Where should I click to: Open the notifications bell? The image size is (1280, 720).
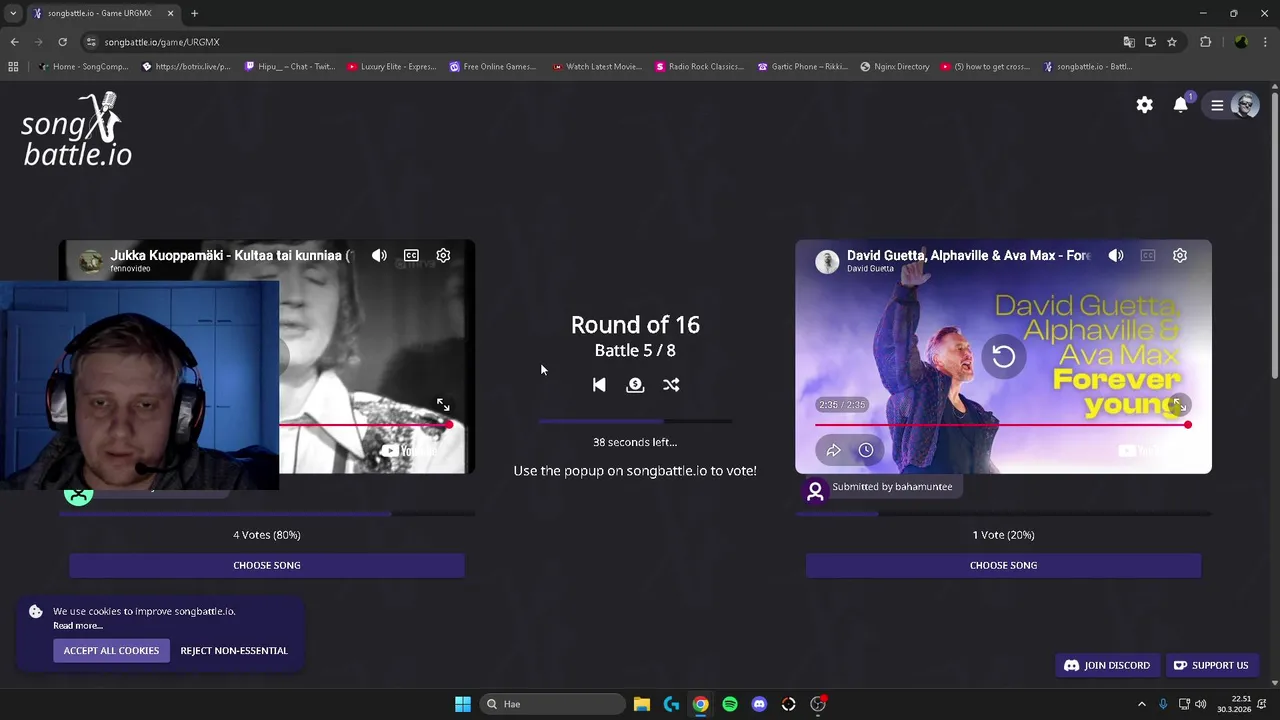1181,105
